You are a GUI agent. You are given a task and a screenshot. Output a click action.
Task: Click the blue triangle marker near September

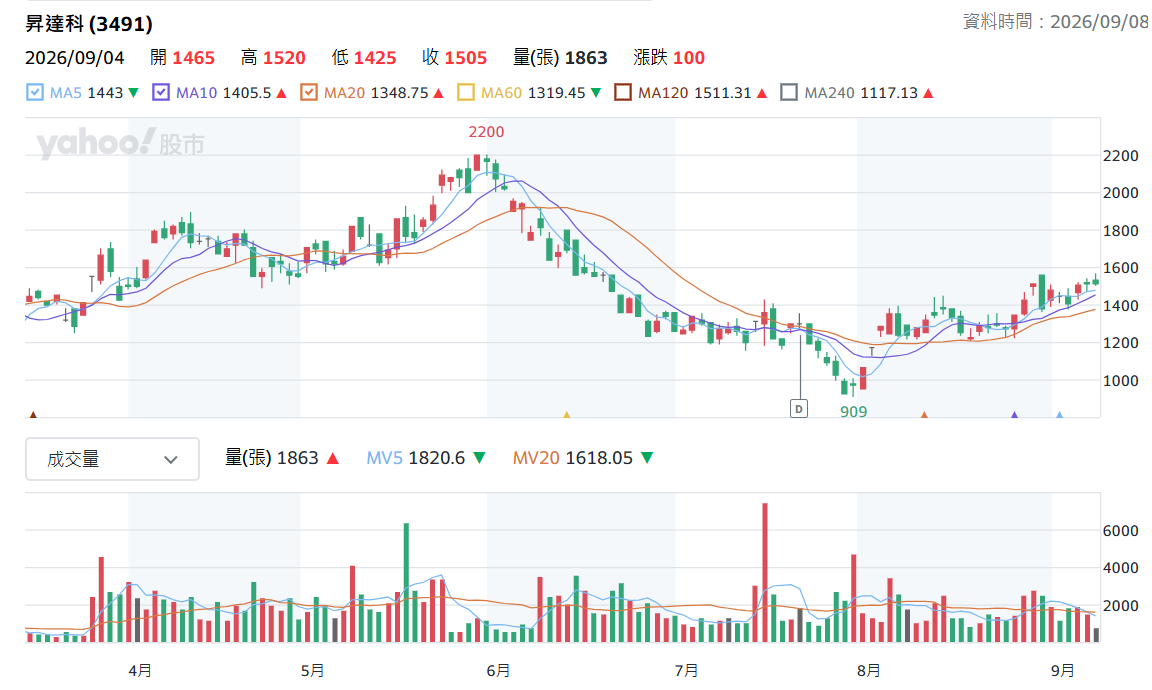pos(1059,415)
